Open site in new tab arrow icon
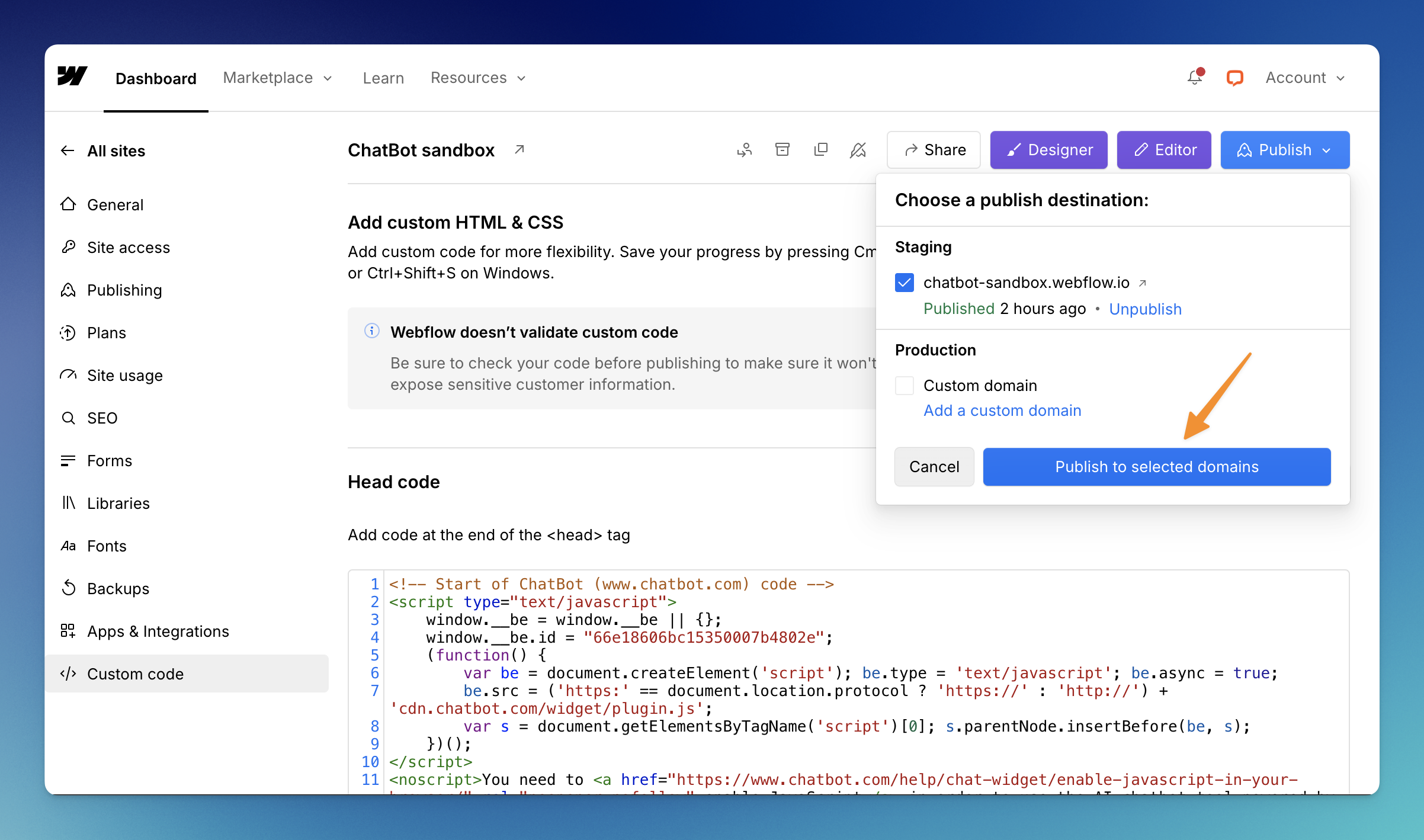The image size is (1424, 840). click(519, 150)
